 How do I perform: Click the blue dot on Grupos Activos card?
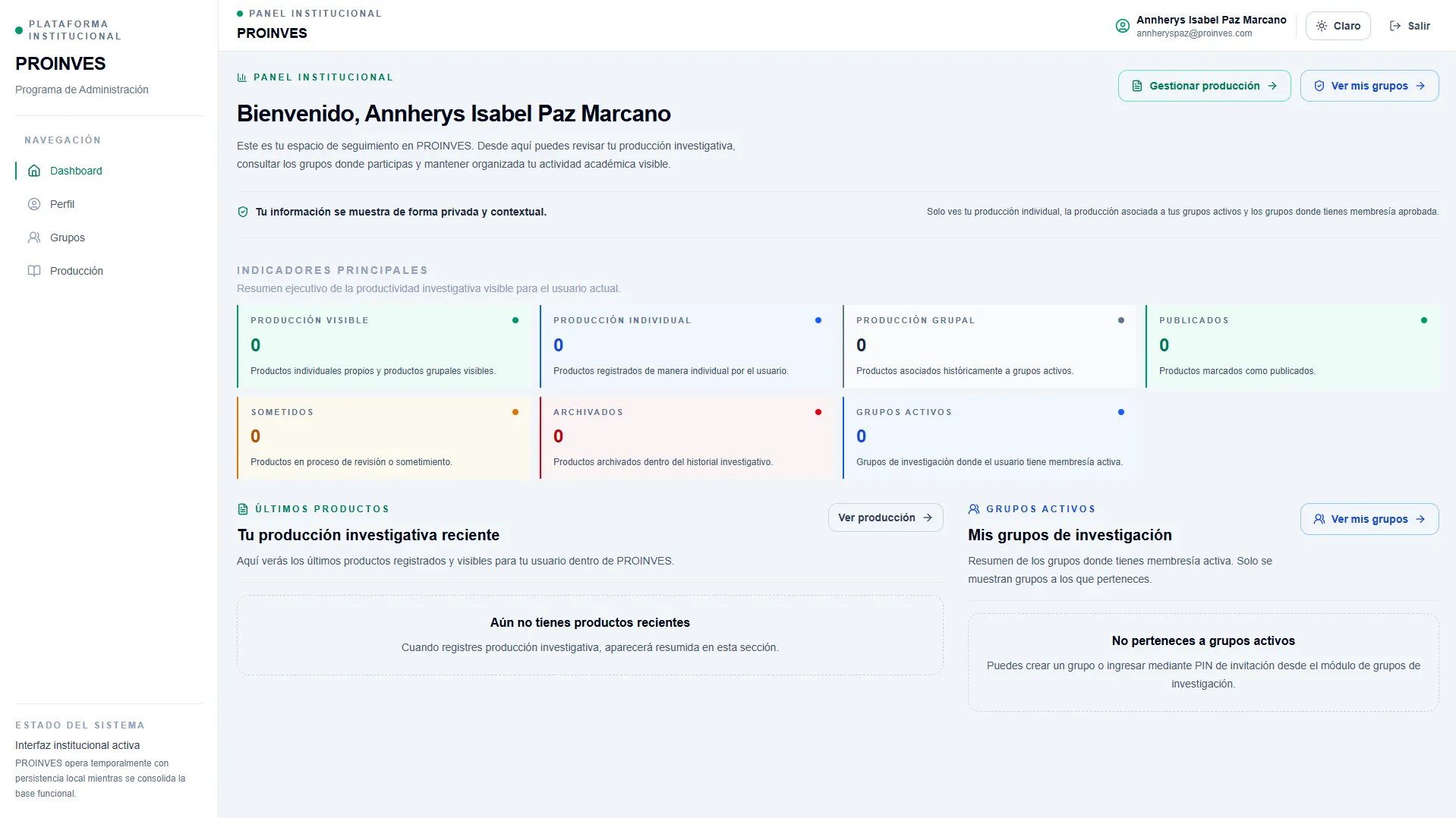click(1121, 412)
